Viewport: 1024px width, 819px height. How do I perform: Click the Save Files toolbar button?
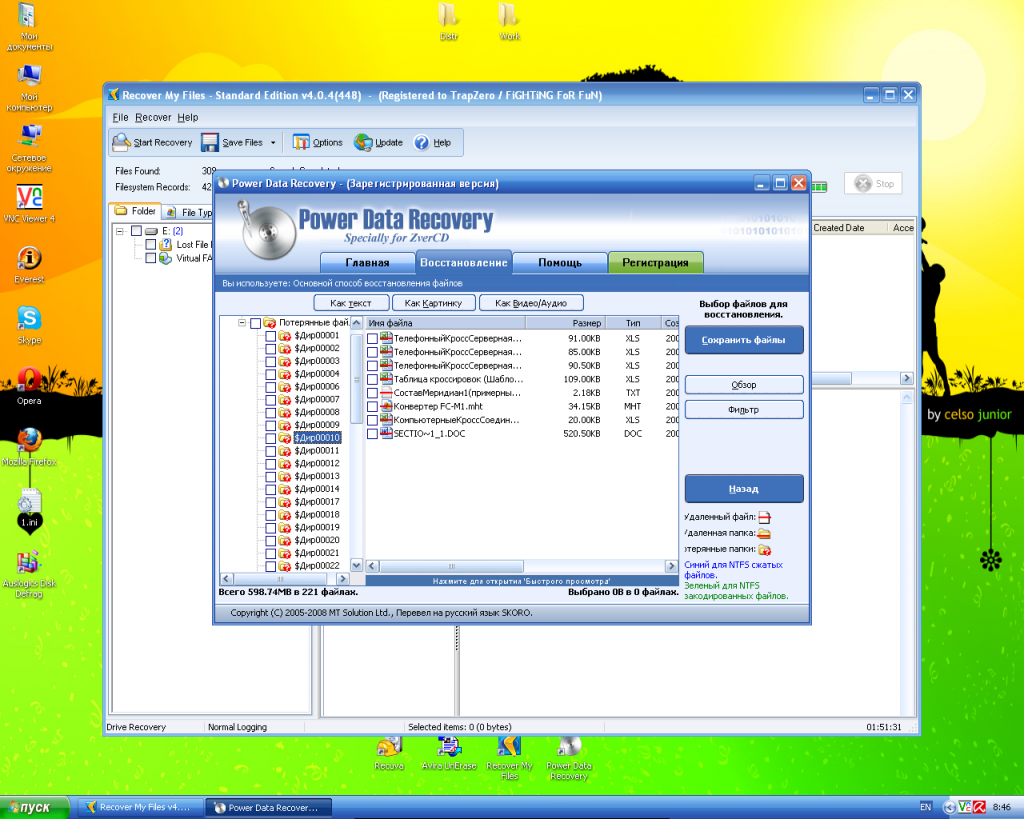click(x=232, y=142)
